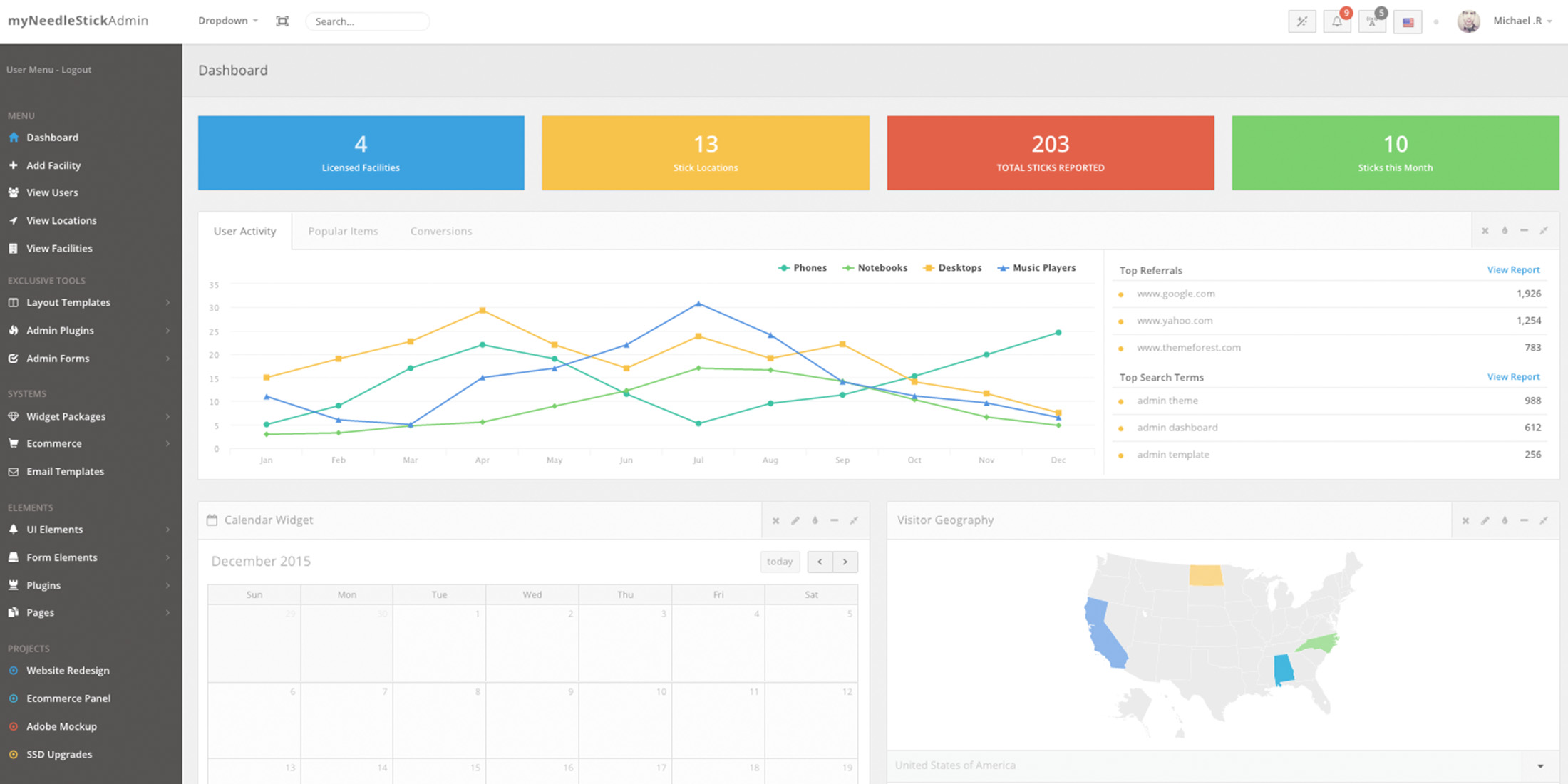This screenshot has height=784, width=1568.
Task: Click the Website Redesign project circle icon
Action: click(14, 670)
